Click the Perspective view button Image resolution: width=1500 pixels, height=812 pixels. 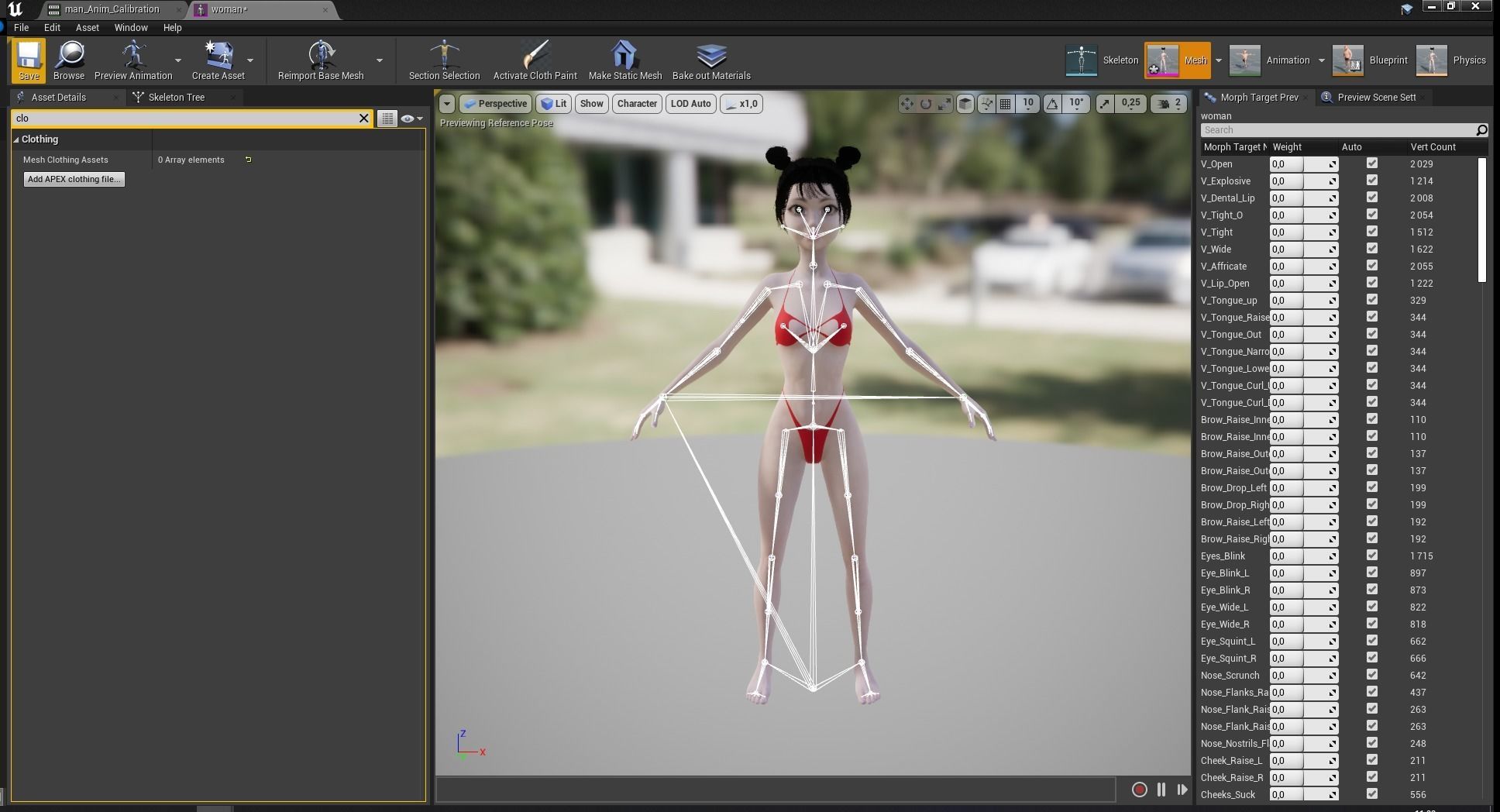tap(495, 104)
